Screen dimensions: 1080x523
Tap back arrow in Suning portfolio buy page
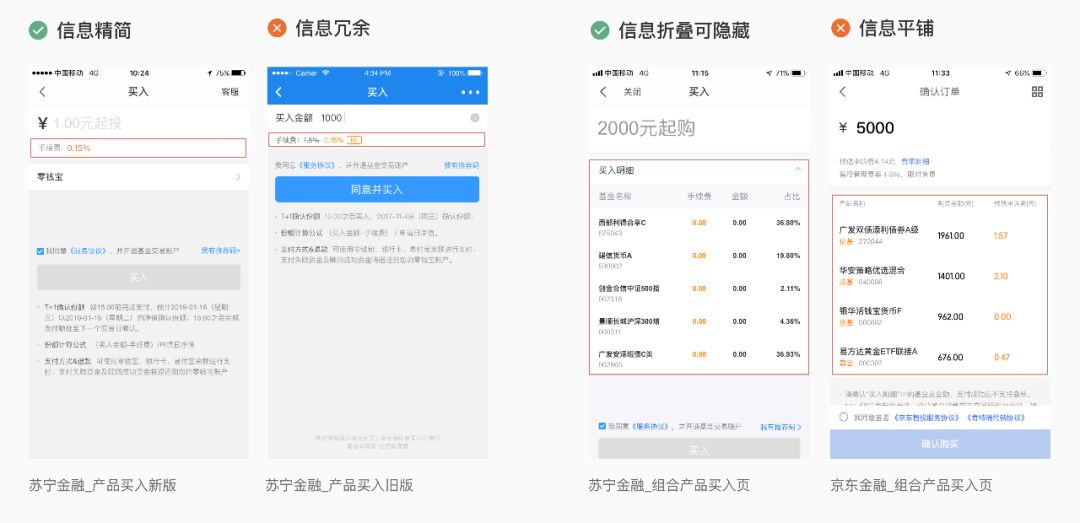pos(603,92)
